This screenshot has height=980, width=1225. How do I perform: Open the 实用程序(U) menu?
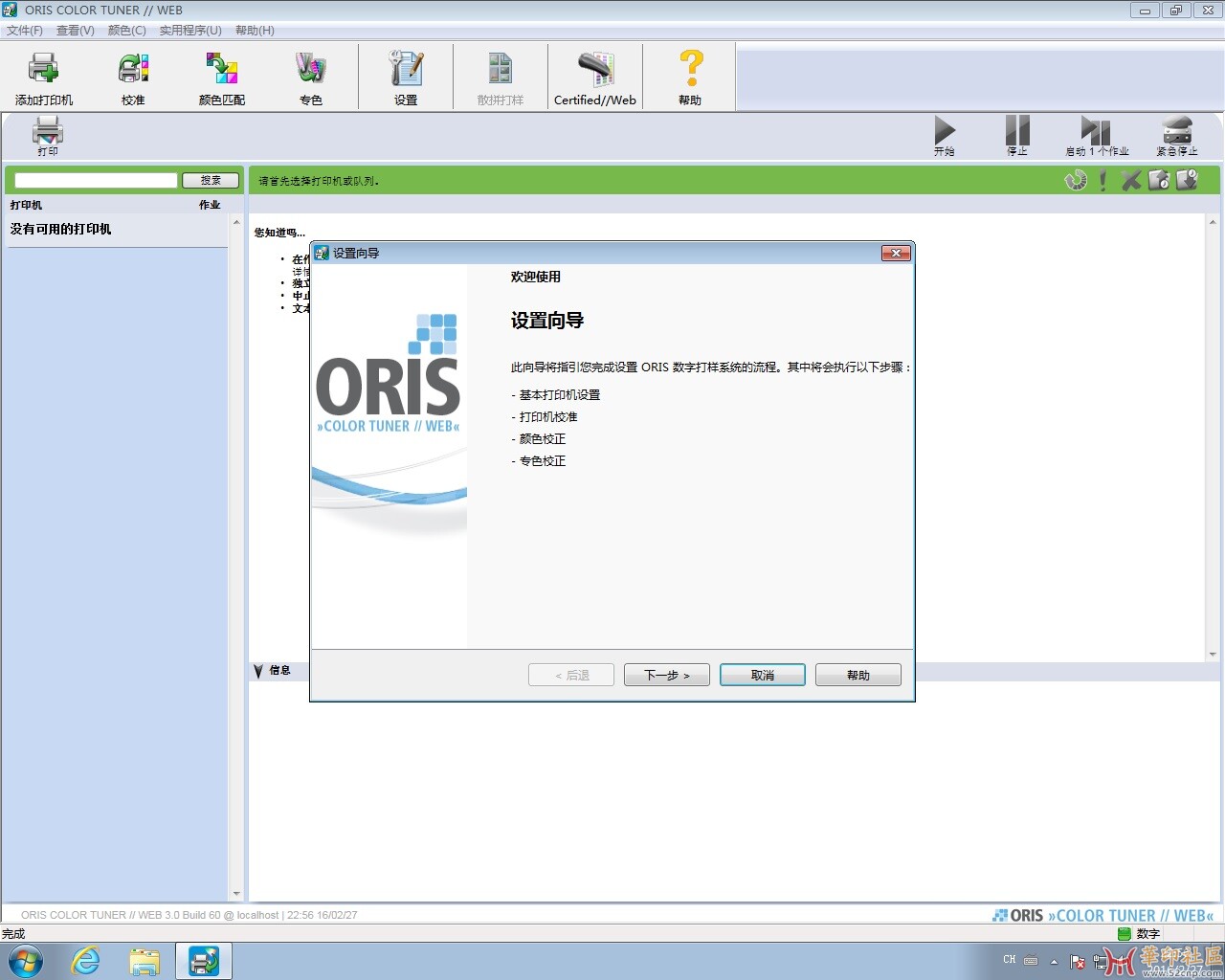tap(190, 31)
